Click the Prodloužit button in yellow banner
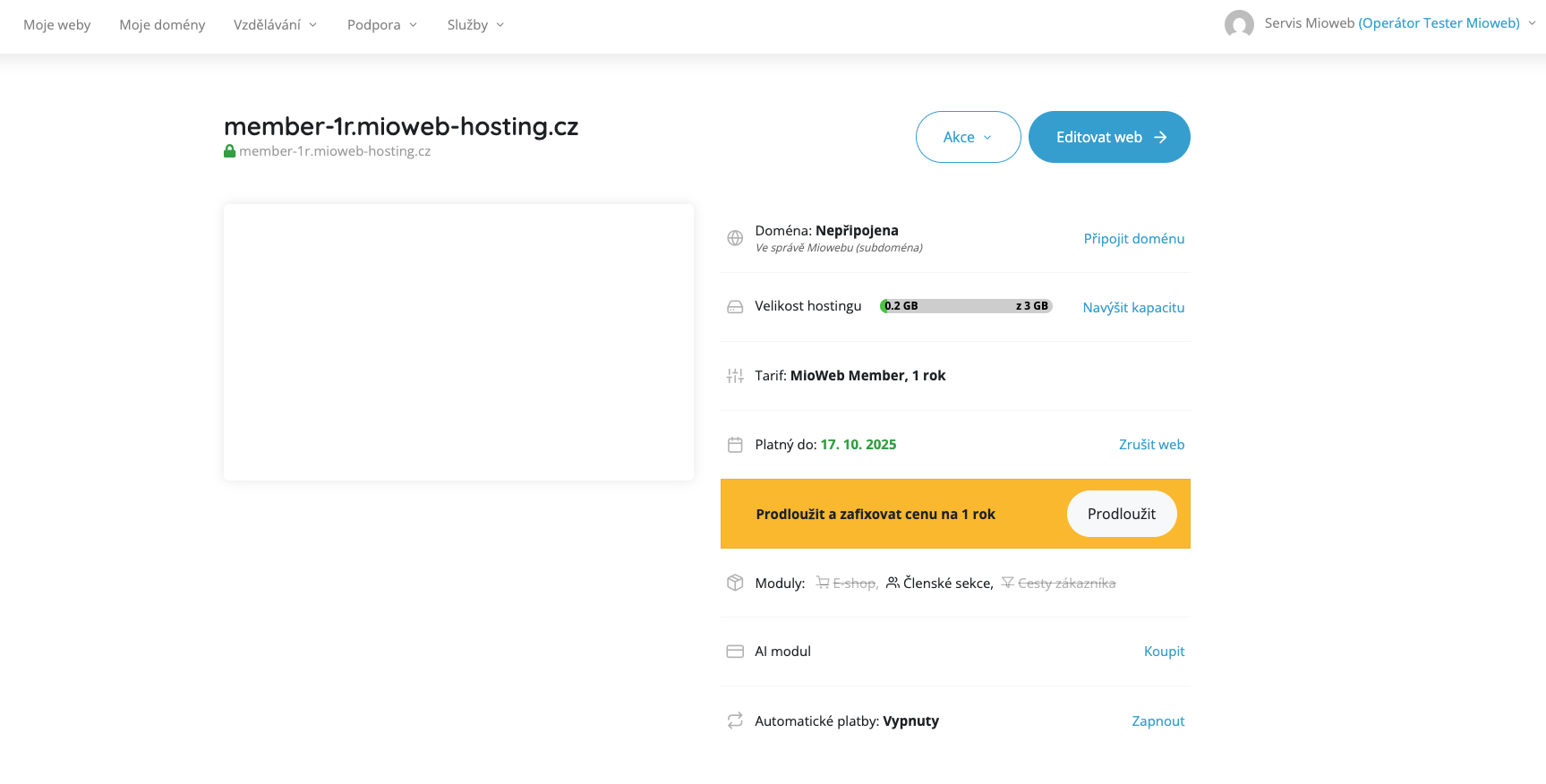 click(x=1121, y=514)
